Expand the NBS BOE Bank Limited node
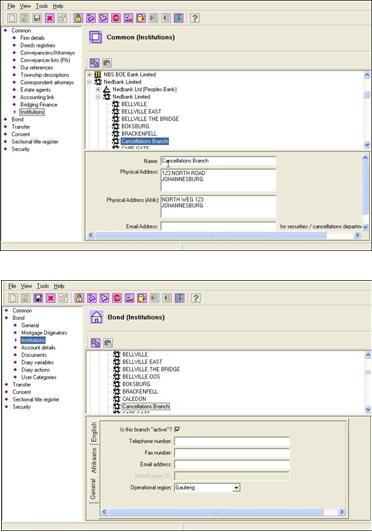This screenshot has height=532, width=372. (x=90, y=74)
